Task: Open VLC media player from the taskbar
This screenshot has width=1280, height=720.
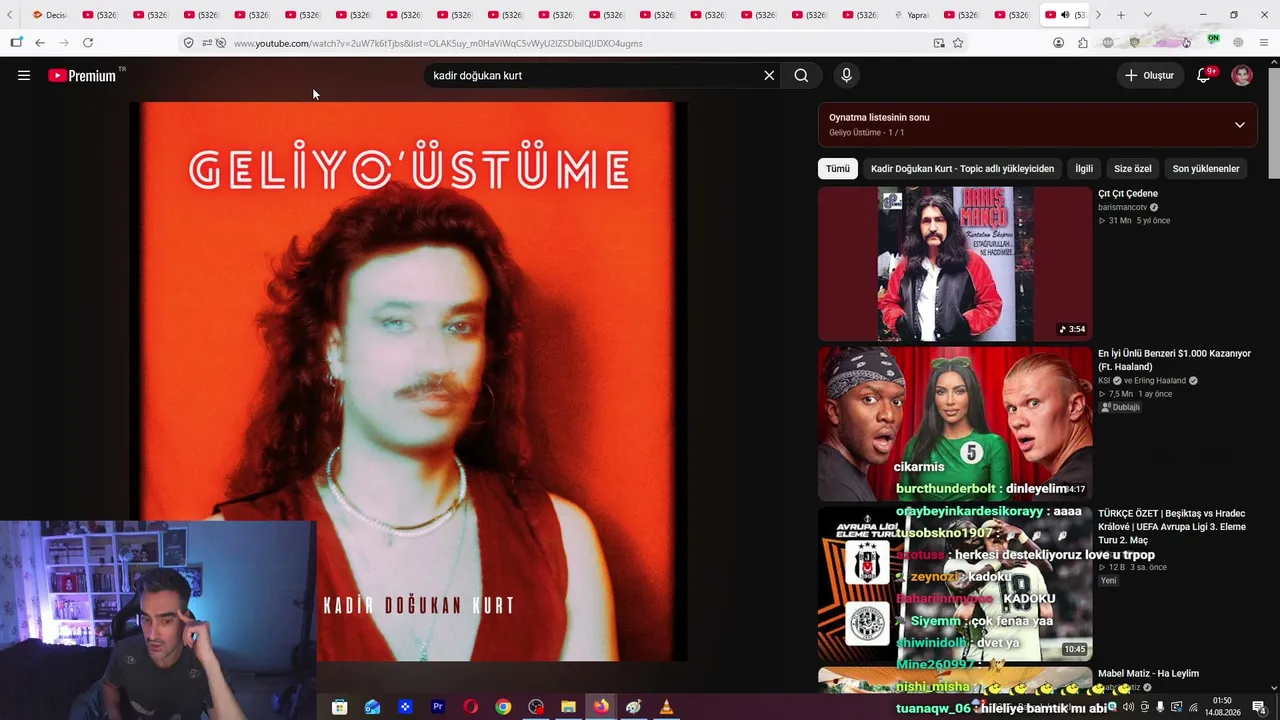Action: [x=666, y=707]
